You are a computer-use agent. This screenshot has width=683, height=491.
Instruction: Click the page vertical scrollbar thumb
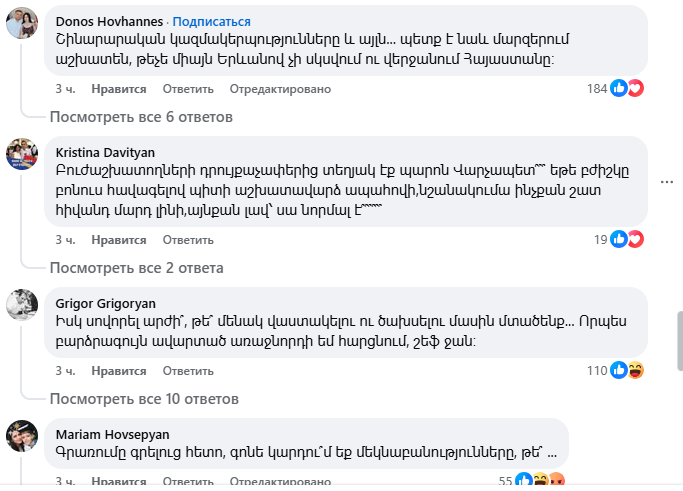(x=679, y=340)
